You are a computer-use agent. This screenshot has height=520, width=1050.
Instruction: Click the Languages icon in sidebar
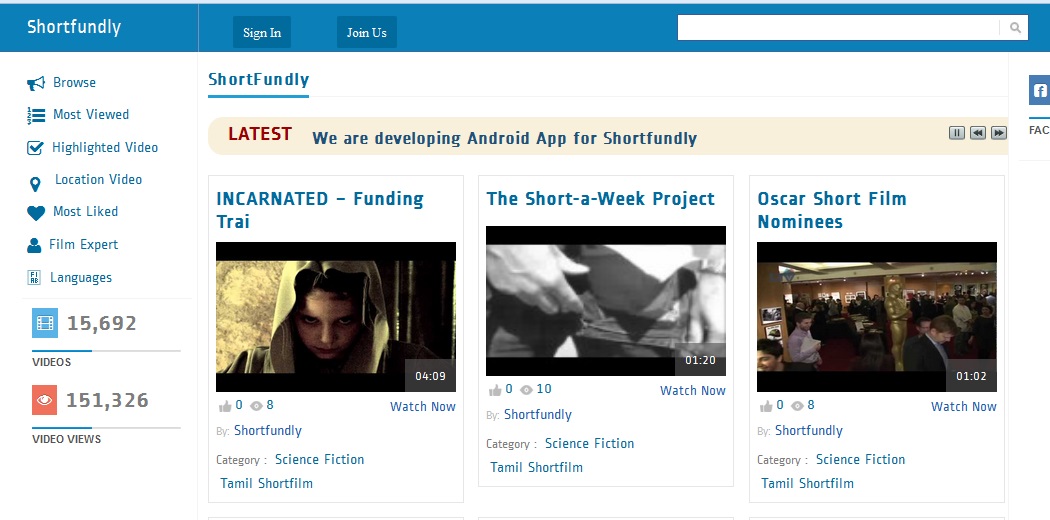(34, 278)
